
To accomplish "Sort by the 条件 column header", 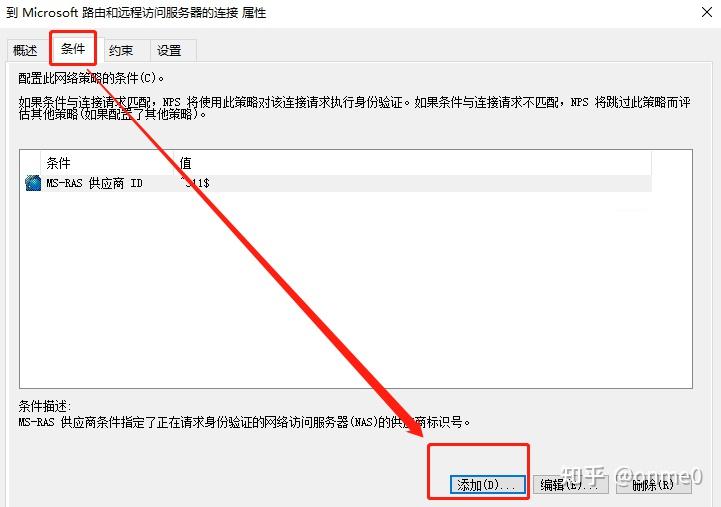I will click(x=108, y=163).
